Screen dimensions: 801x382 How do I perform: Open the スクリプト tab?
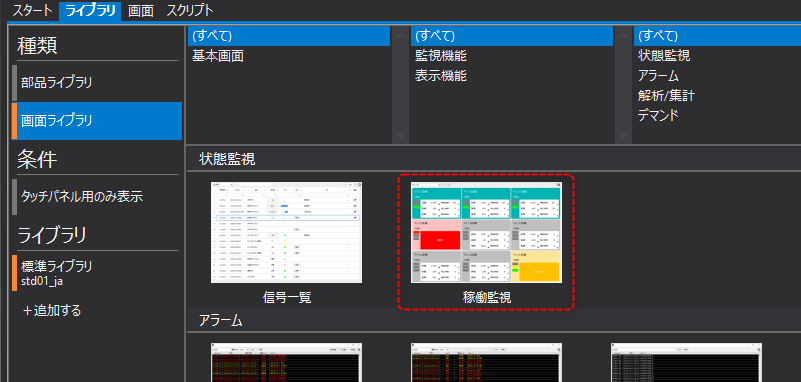[190, 10]
